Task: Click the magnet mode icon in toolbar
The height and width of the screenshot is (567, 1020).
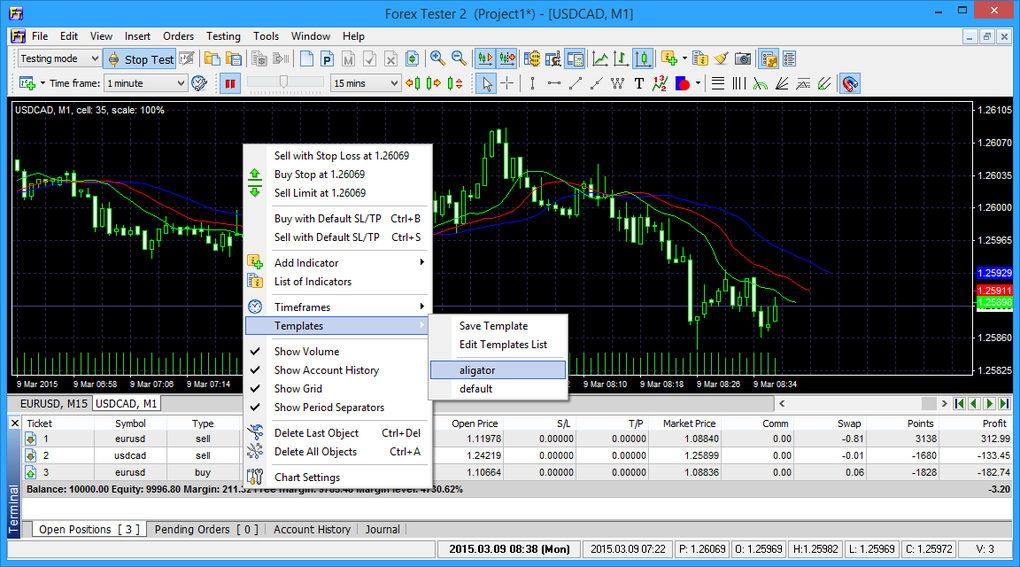Action: coord(850,83)
